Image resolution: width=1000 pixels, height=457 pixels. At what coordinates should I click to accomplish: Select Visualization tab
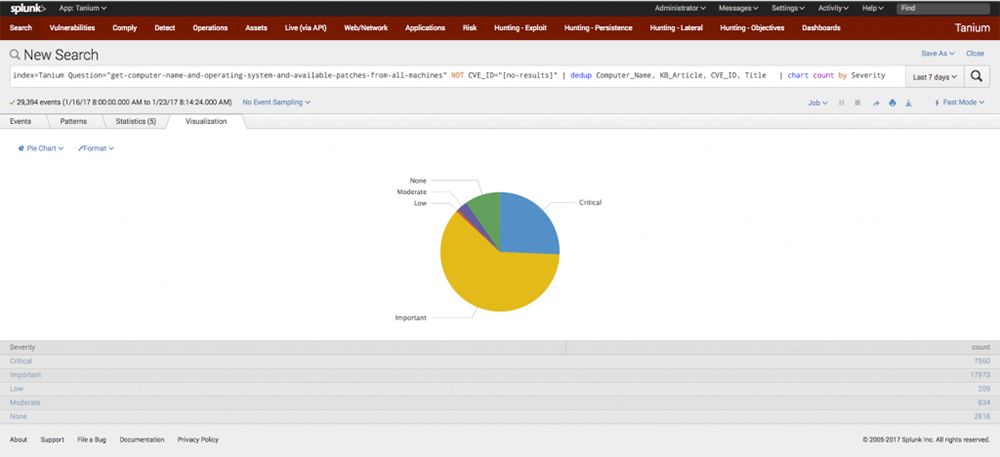tap(206, 121)
